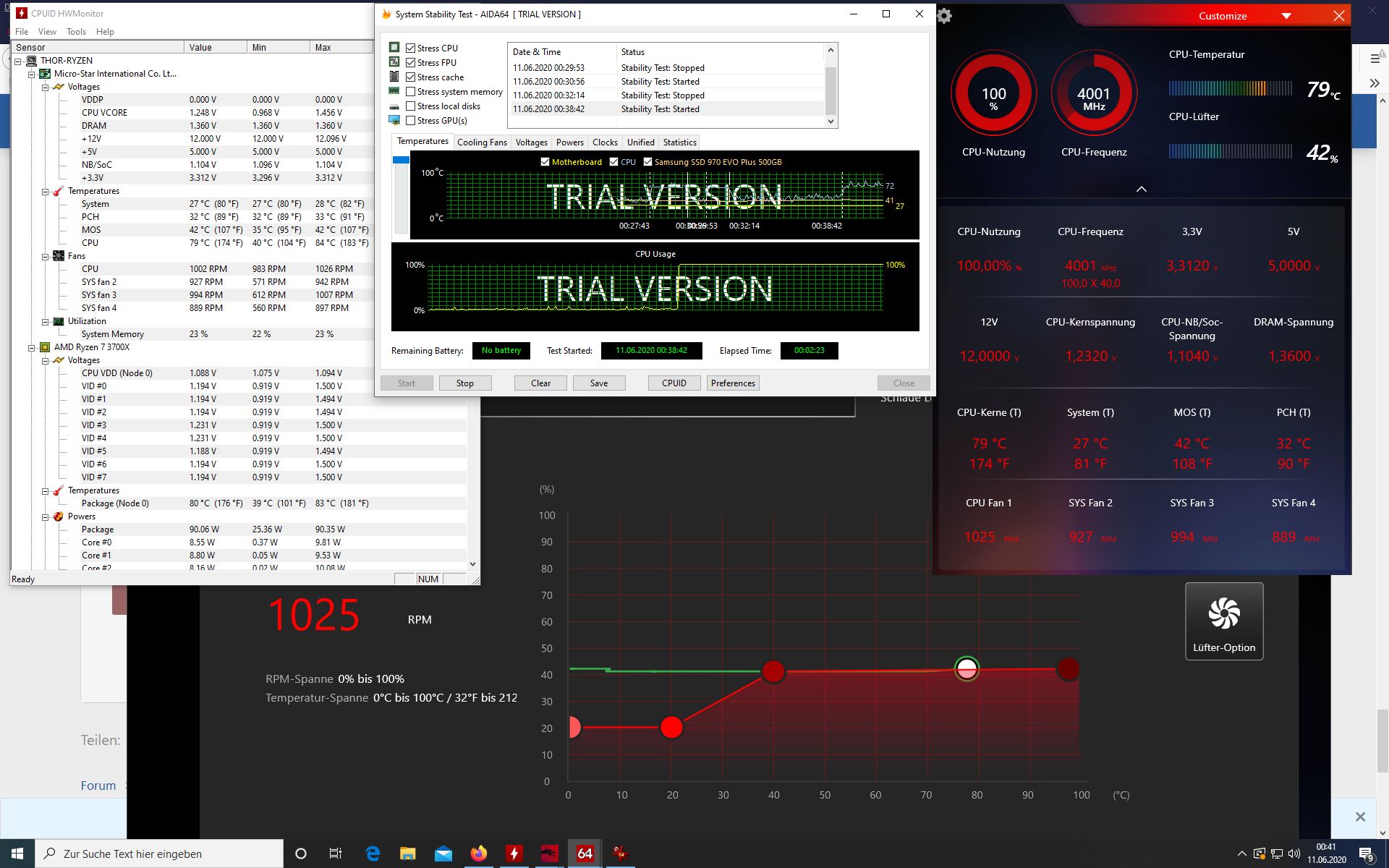Open Firefox from the taskbar
The height and width of the screenshot is (868, 1389).
coord(478,854)
